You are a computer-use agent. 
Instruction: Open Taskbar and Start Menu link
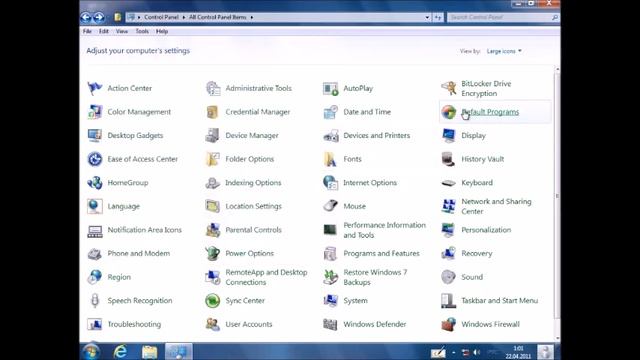pos(500,301)
